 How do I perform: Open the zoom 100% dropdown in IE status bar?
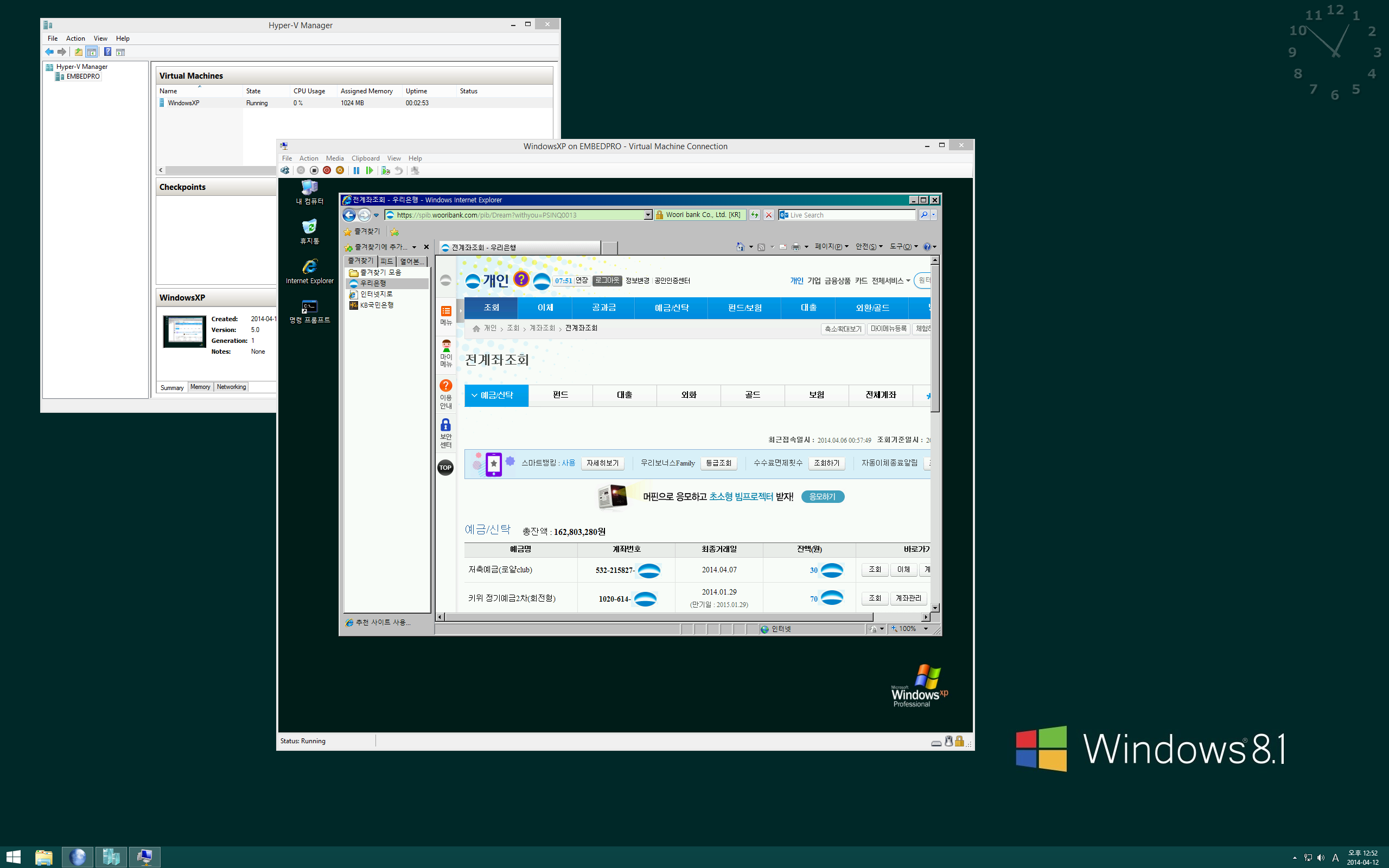click(925, 629)
